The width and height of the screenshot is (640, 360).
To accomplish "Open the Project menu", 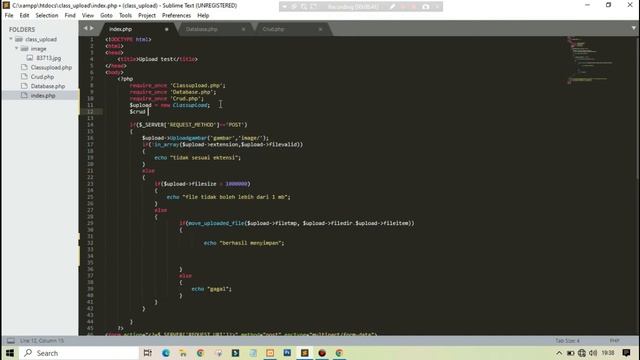I will point(147,16).
